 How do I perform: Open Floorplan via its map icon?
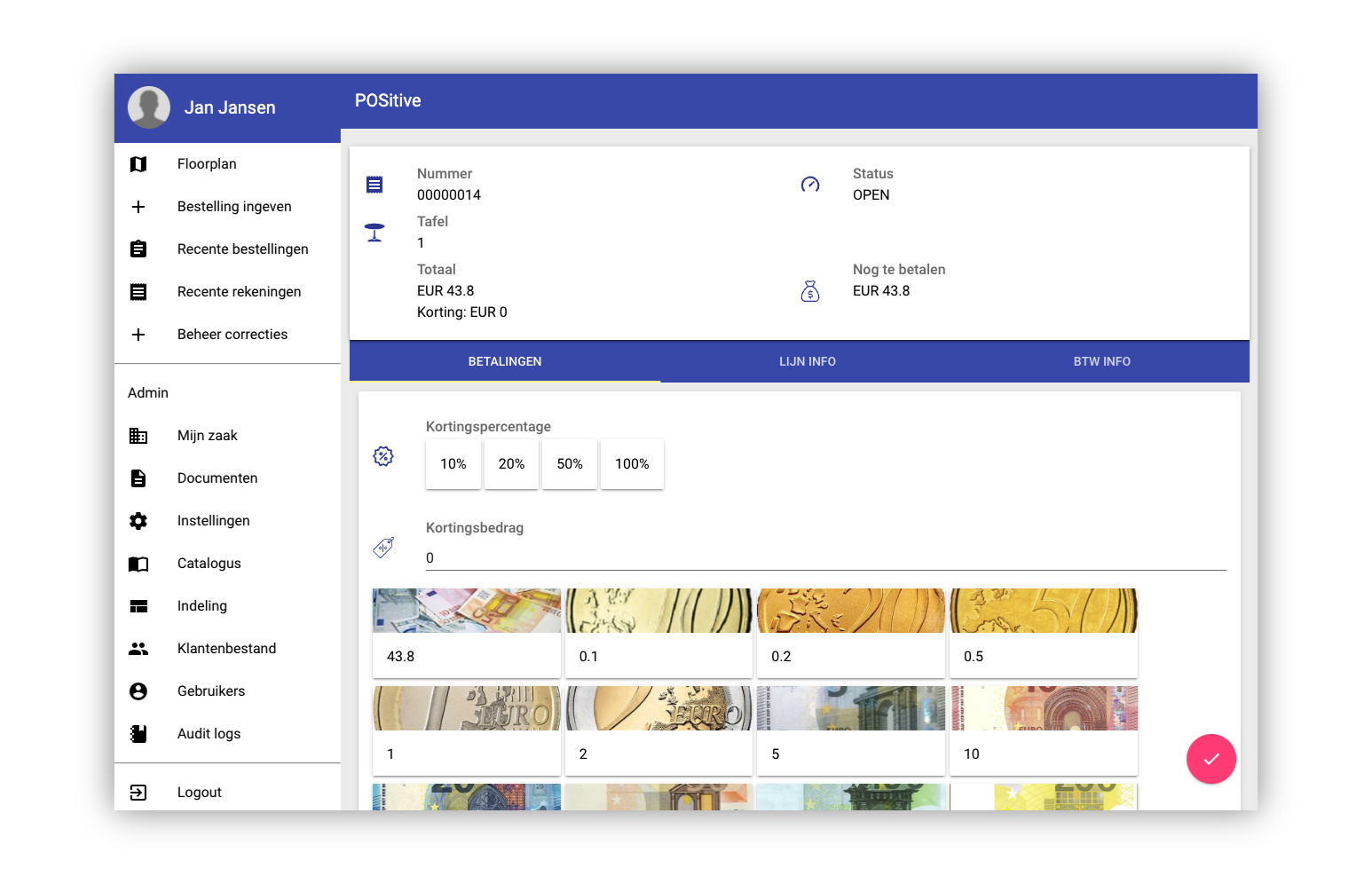[138, 164]
